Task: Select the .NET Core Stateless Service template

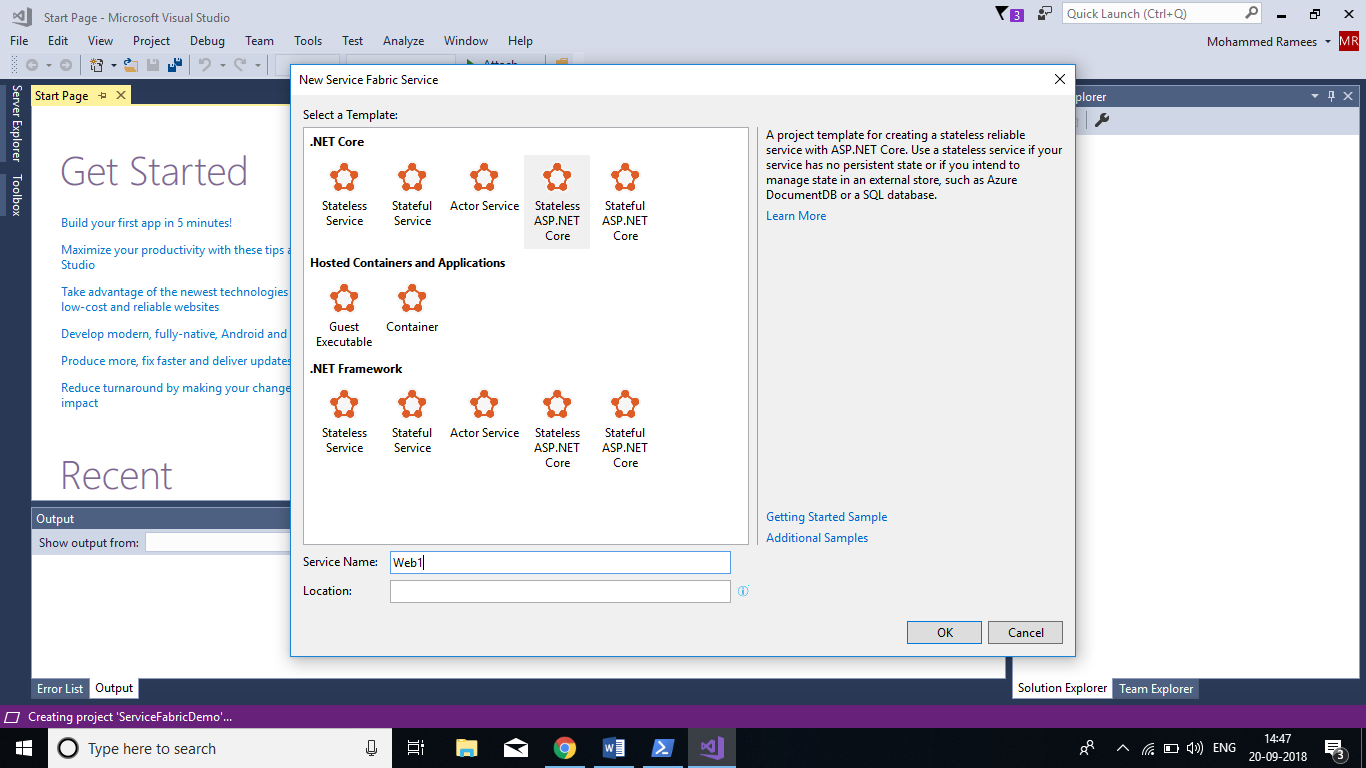Action: click(x=344, y=194)
